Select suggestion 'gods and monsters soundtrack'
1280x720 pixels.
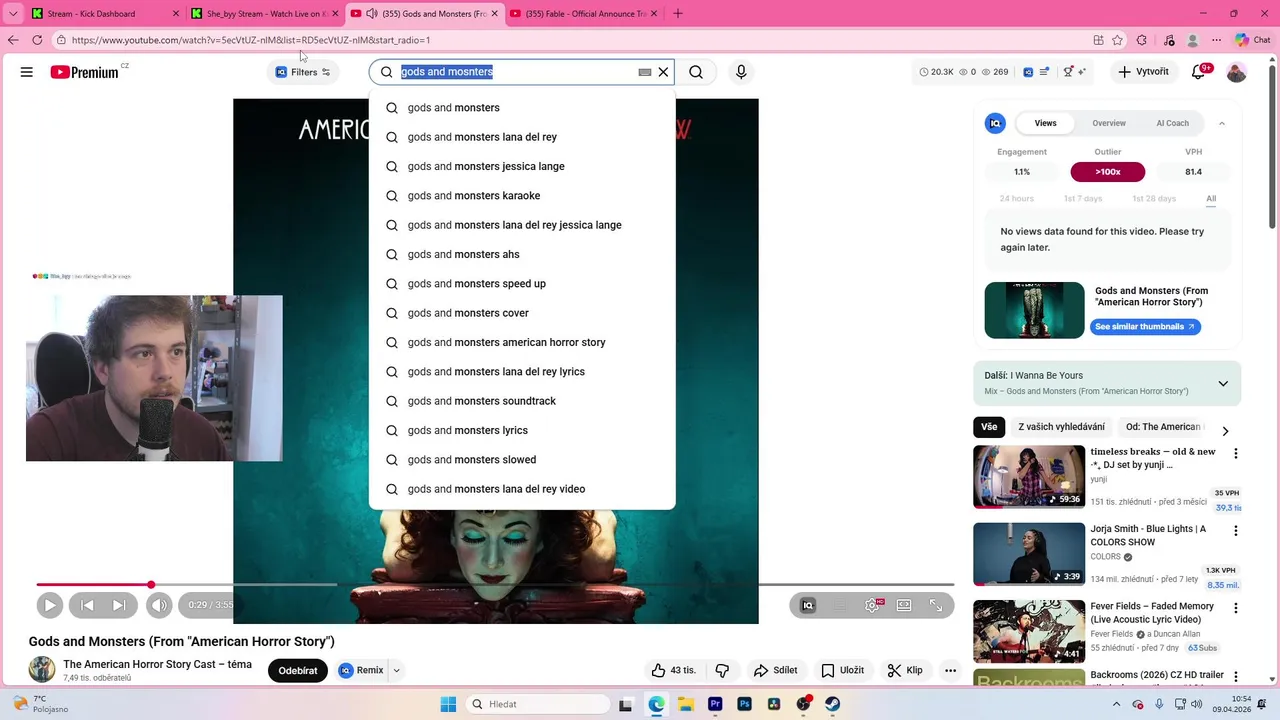[522, 401]
